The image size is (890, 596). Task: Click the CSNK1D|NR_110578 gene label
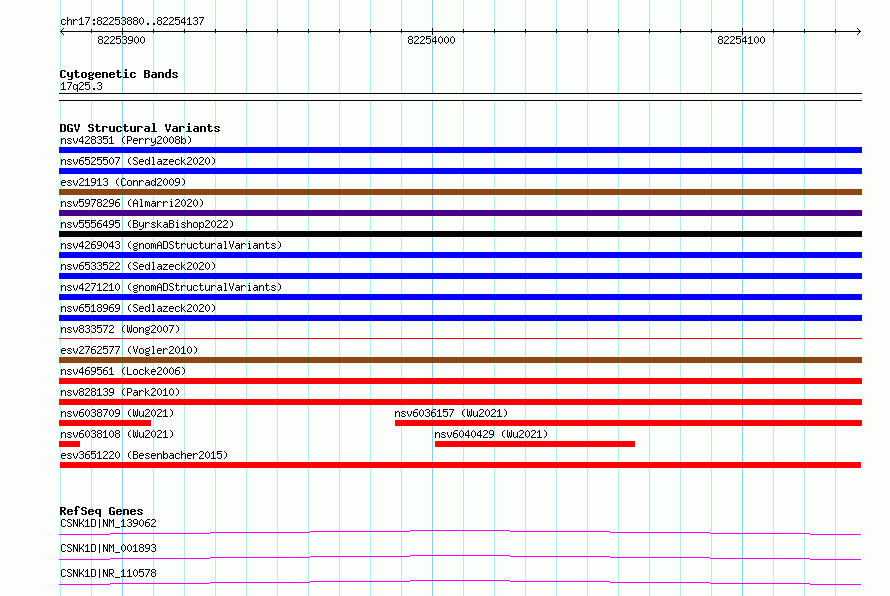pyautogui.click(x=108, y=573)
